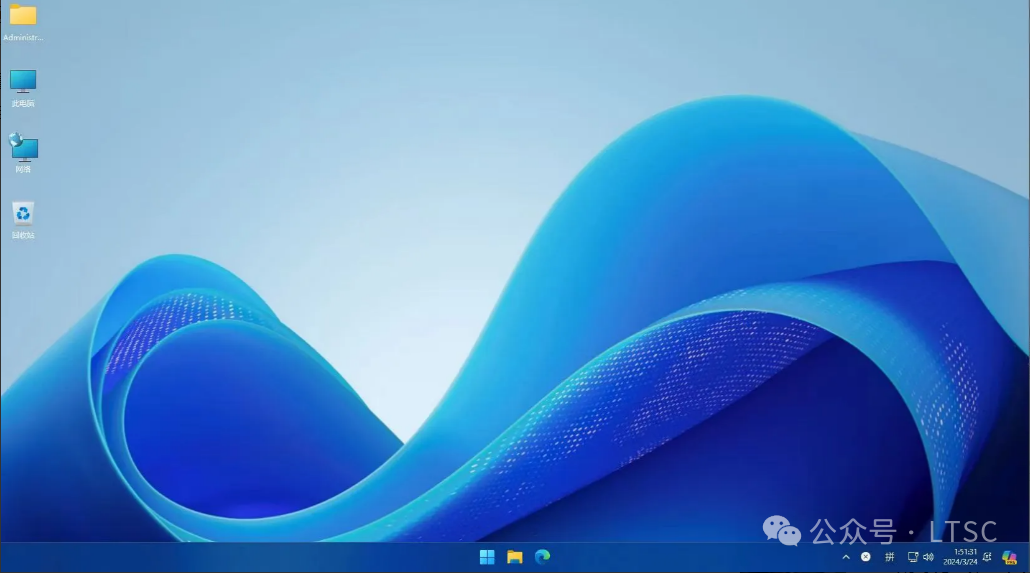This screenshot has height=573, width=1030.
Task: Click the white X tray icon
Action: (866, 557)
